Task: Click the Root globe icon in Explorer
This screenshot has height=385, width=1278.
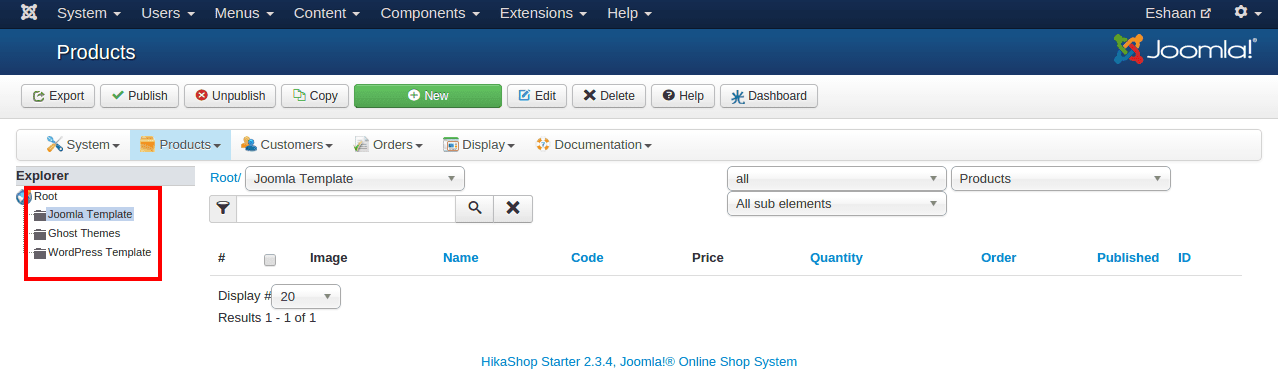Action: pyautogui.click(x=24, y=197)
